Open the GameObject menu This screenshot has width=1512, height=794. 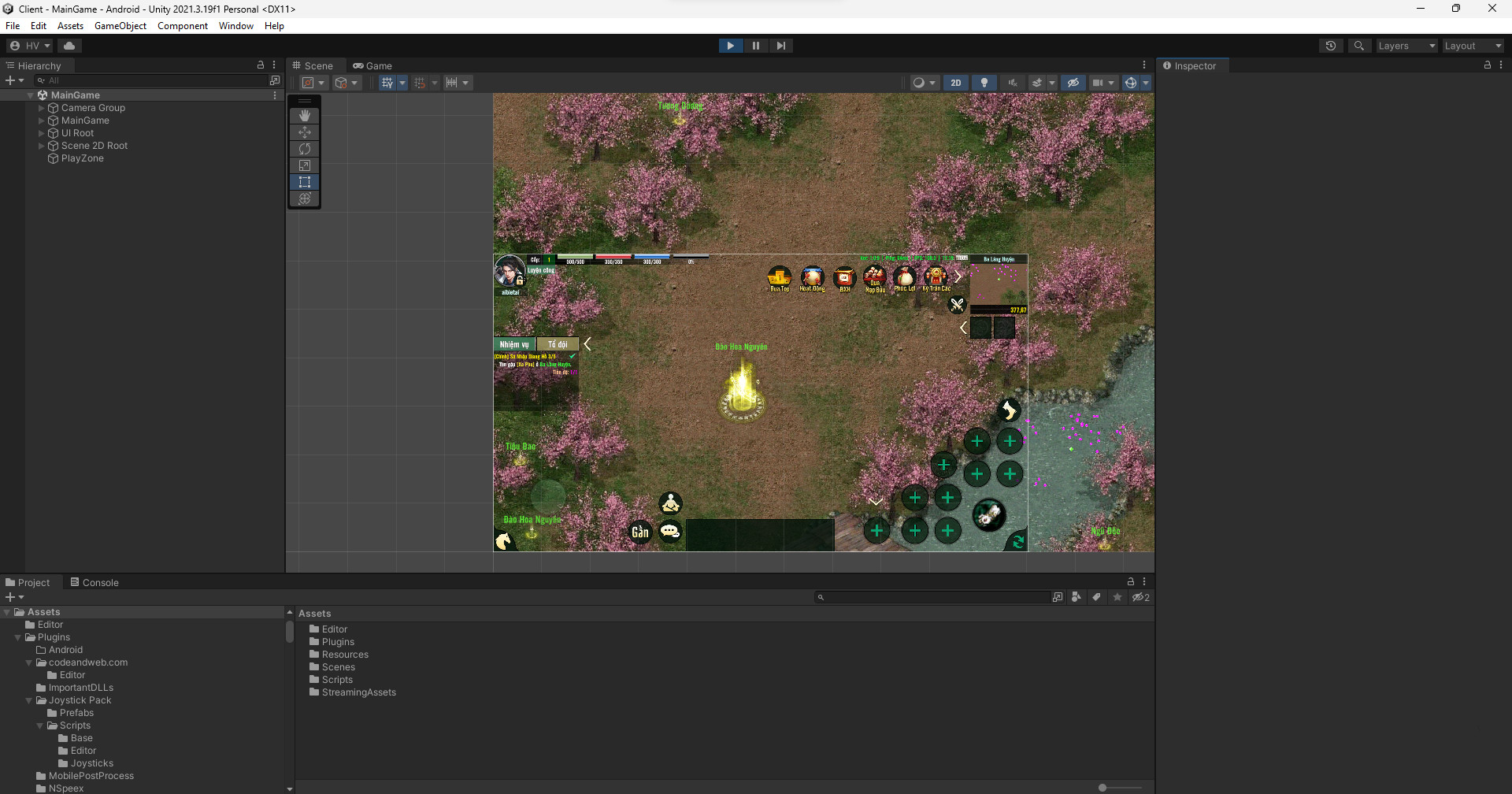point(120,26)
